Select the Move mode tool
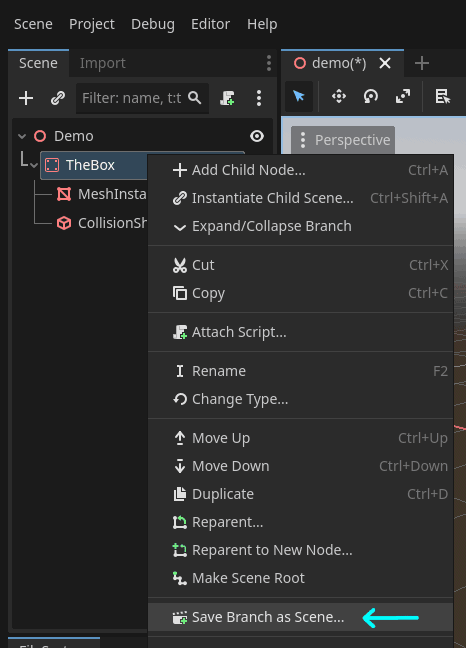The image size is (466, 648). [339, 97]
